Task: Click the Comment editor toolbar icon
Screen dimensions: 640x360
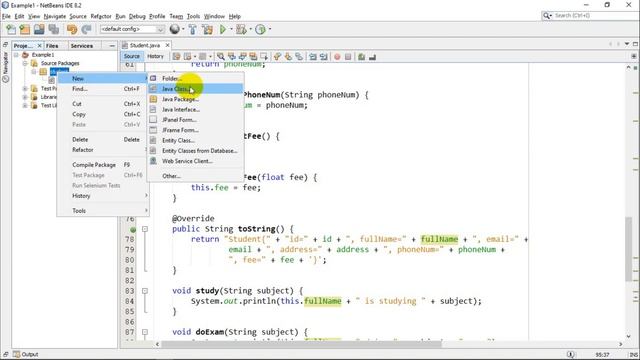Action: point(361,57)
